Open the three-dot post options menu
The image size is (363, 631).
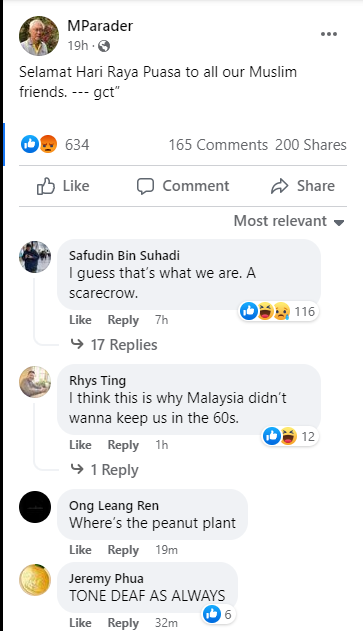tap(329, 34)
